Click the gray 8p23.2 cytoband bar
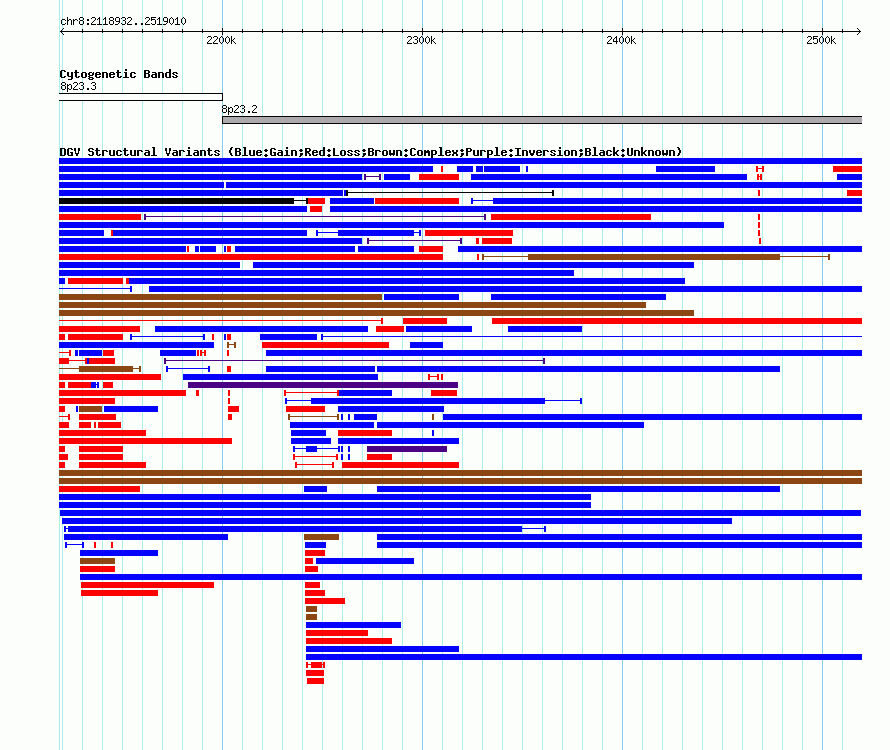890x750 pixels. click(x=542, y=120)
